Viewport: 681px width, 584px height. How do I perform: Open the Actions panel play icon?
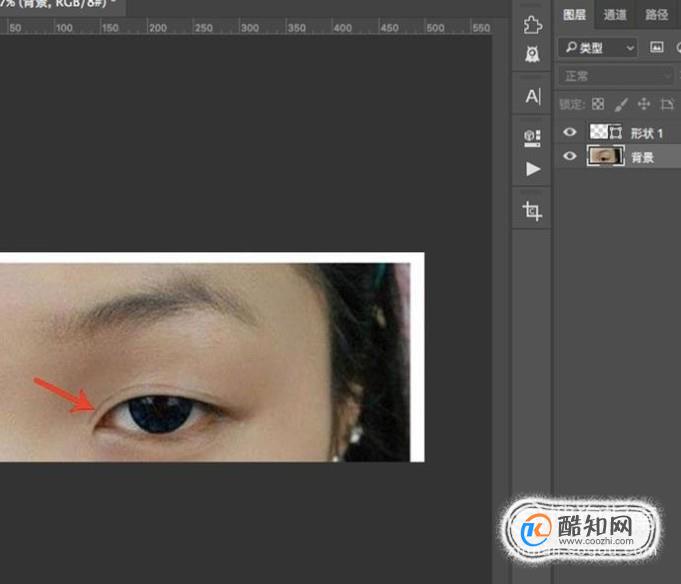[x=533, y=168]
